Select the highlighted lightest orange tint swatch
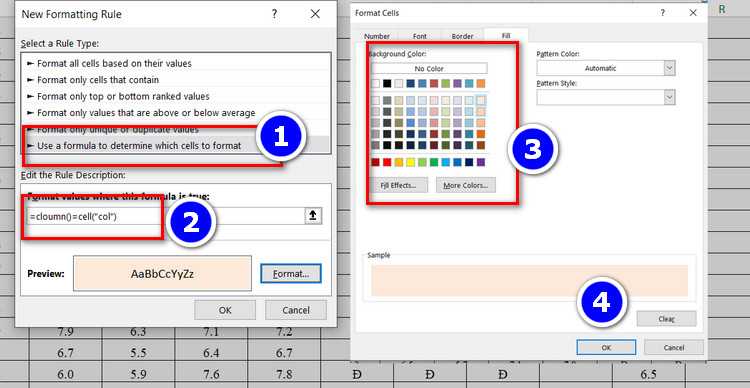The width and height of the screenshot is (750, 388). click(481, 100)
